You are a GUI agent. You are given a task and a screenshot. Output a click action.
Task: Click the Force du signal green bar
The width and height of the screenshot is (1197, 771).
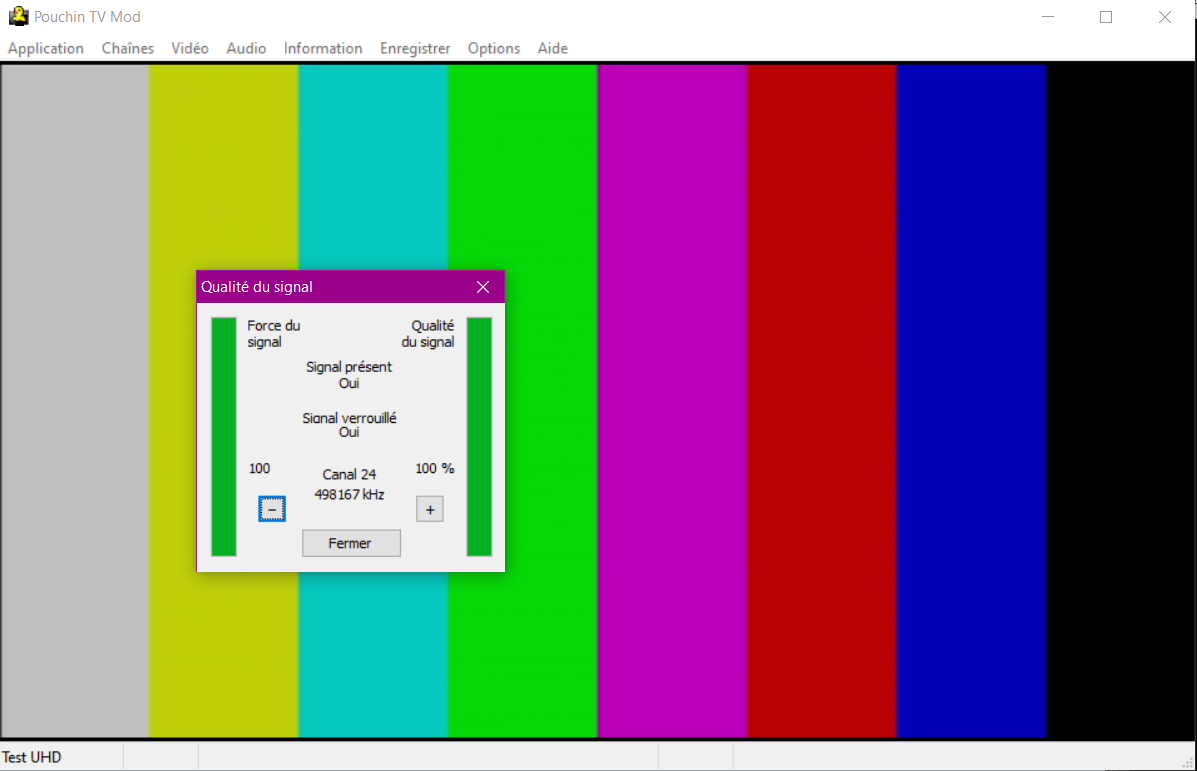224,437
